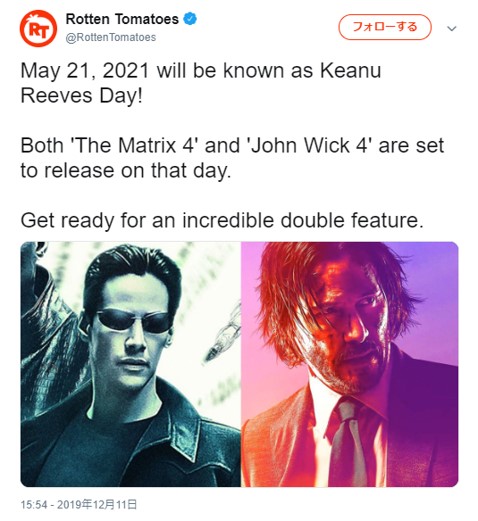
Task: Click the 2019年12月11日 posting date
Action: click(x=97, y=504)
